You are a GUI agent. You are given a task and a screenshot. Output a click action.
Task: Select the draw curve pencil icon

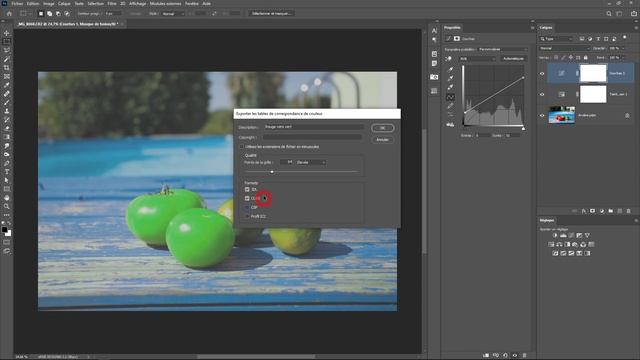click(x=450, y=106)
